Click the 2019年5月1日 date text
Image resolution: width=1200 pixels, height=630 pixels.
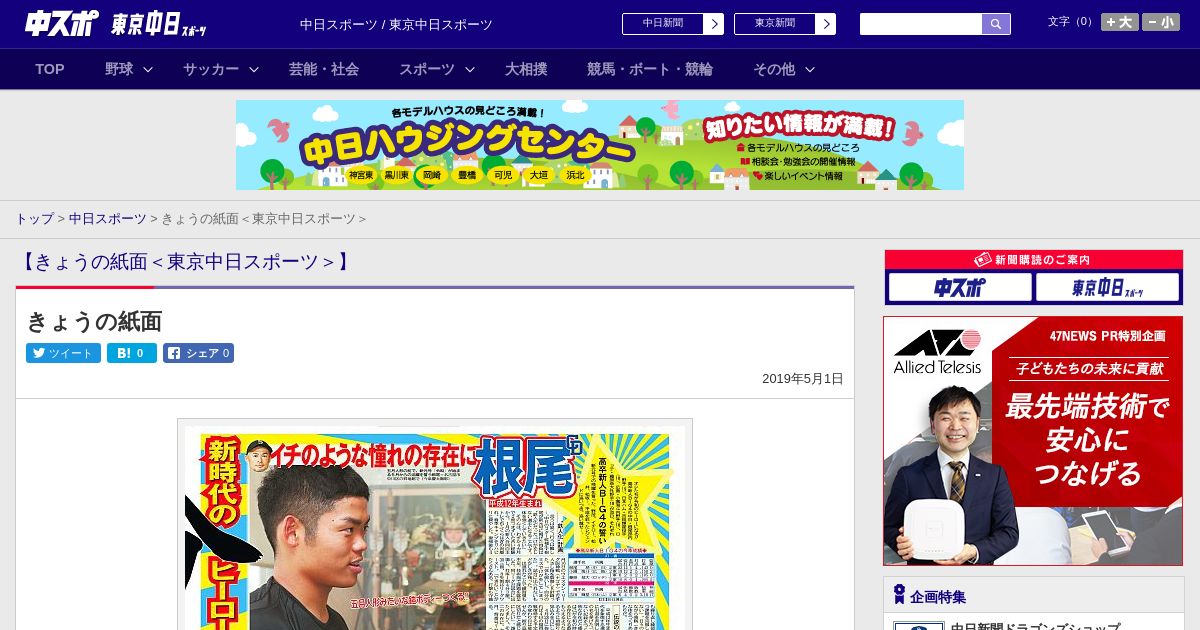click(x=803, y=379)
